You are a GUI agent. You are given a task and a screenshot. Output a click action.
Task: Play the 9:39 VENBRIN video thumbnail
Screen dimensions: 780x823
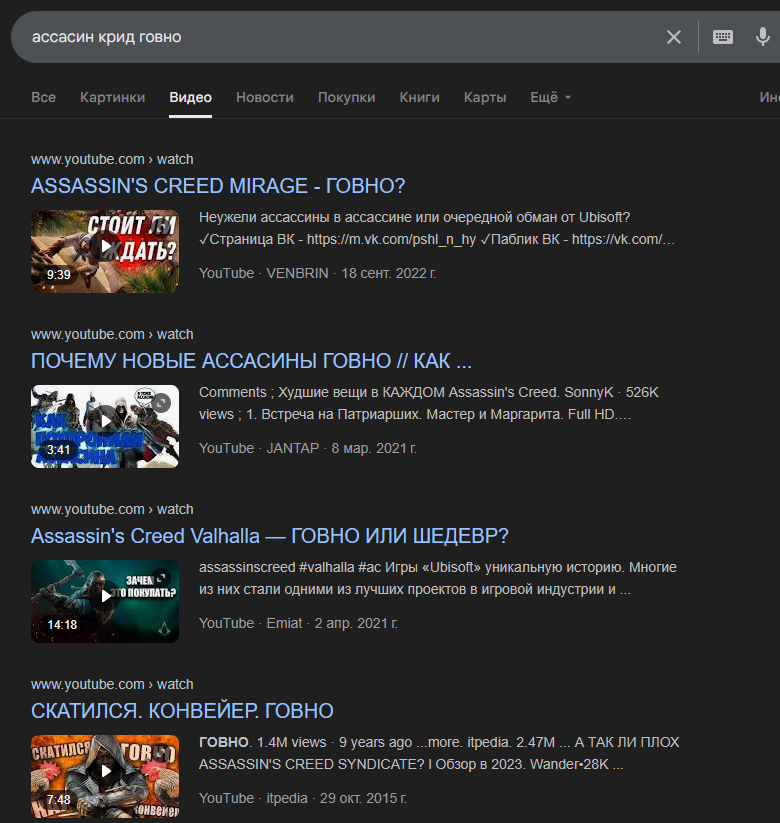(105, 251)
